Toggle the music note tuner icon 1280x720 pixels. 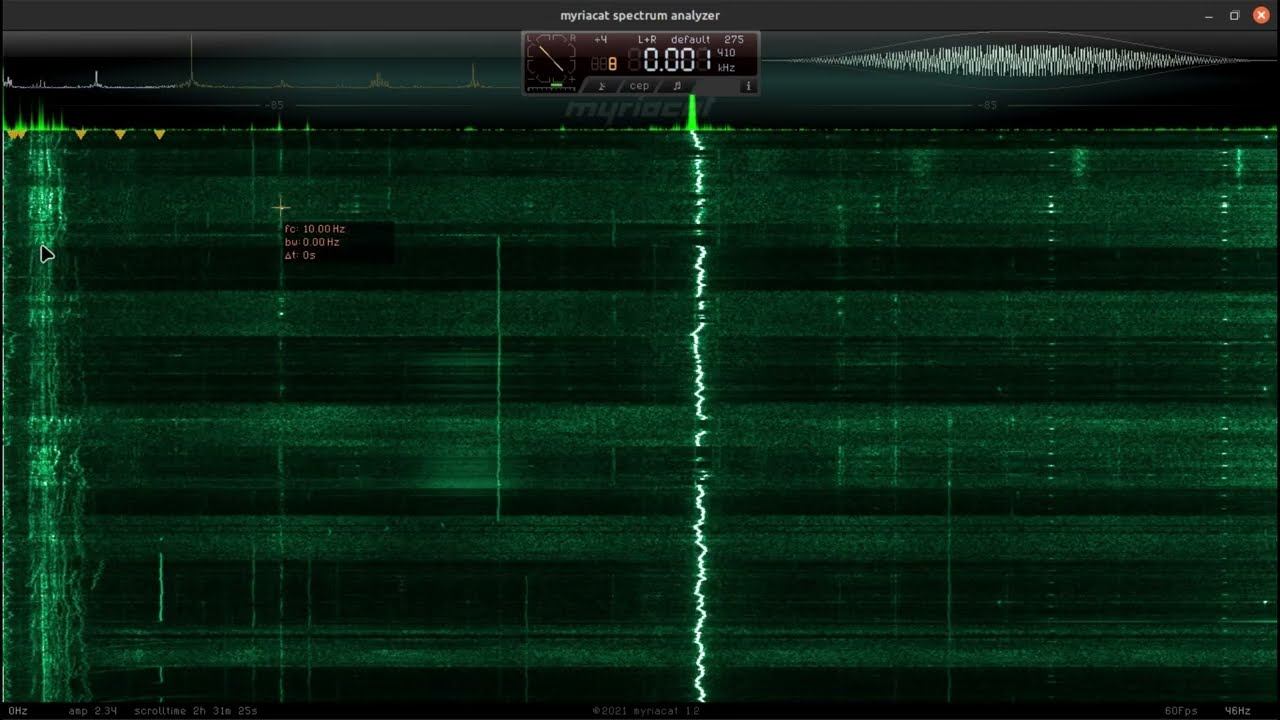coord(677,86)
